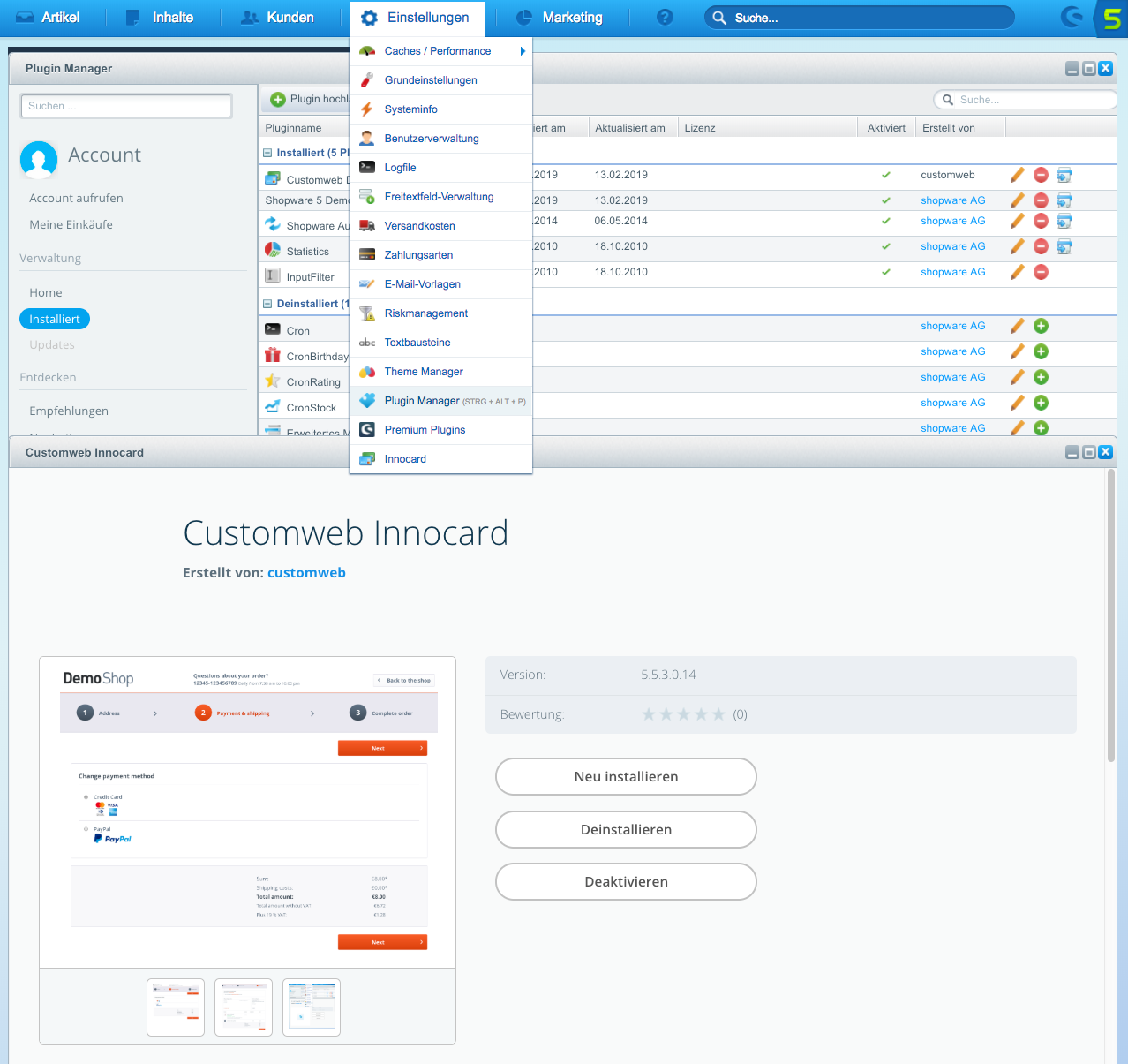Viewport: 1128px width, 1064px height.
Task: Sort by Aktualisiert am column header
Action: click(632, 128)
